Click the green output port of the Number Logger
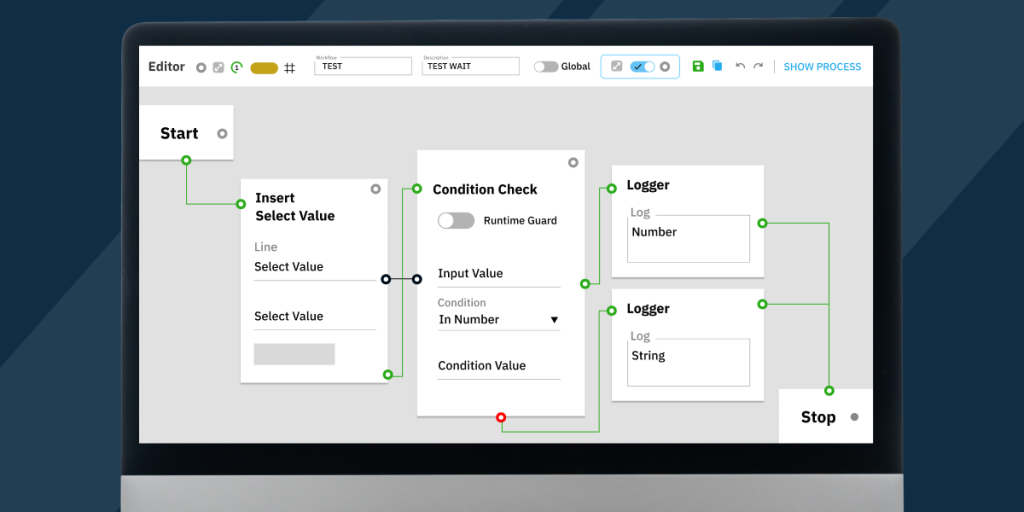This screenshot has width=1024, height=512. click(x=761, y=223)
